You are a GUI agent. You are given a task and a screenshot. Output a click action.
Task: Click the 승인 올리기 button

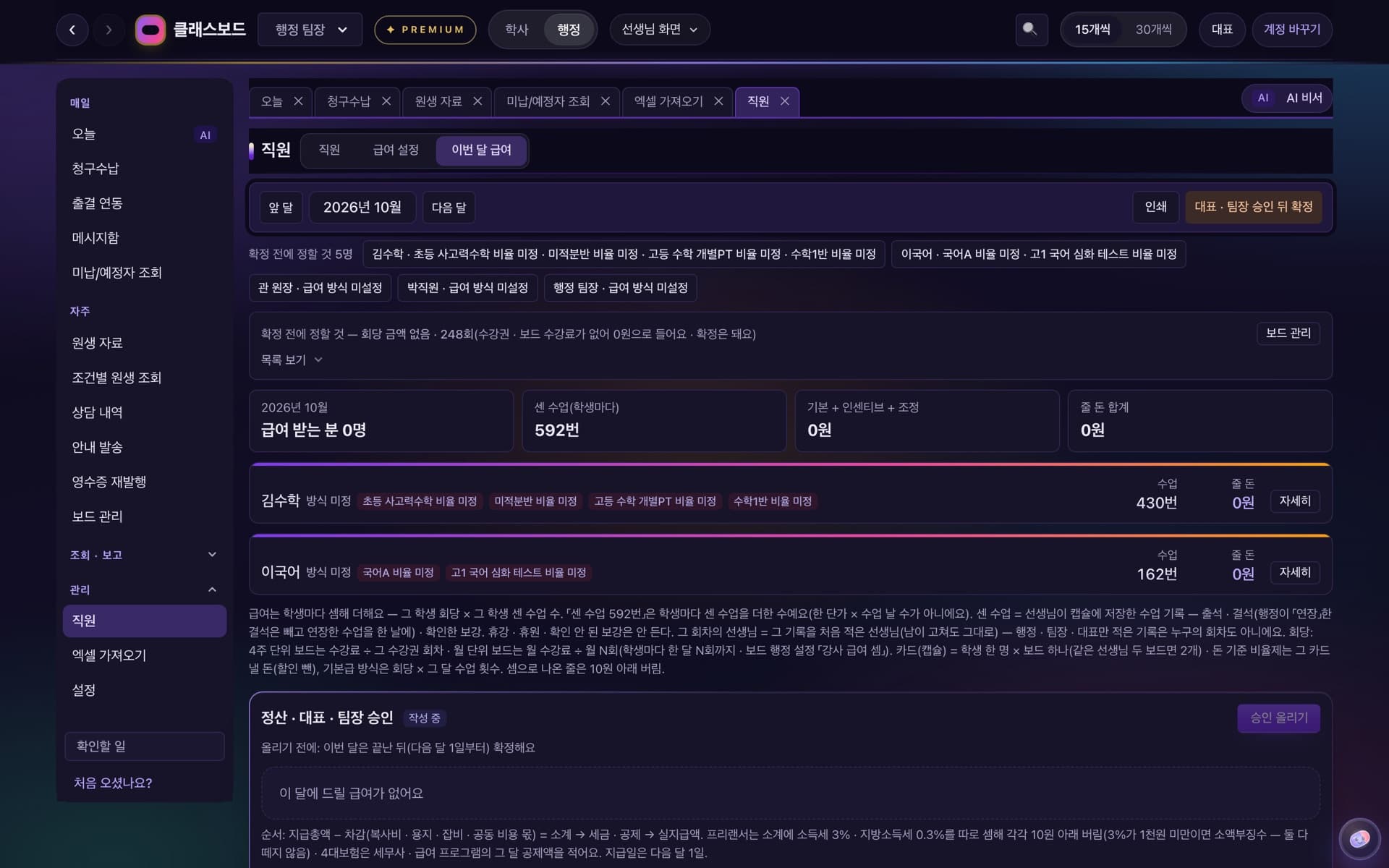tap(1278, 718)
